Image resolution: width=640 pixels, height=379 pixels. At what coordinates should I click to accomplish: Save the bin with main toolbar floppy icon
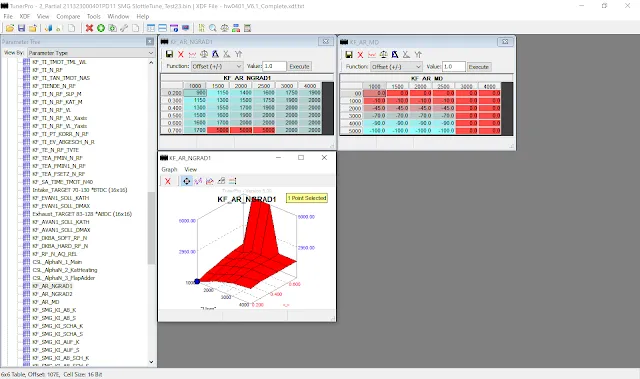click(x=21, y=28)
